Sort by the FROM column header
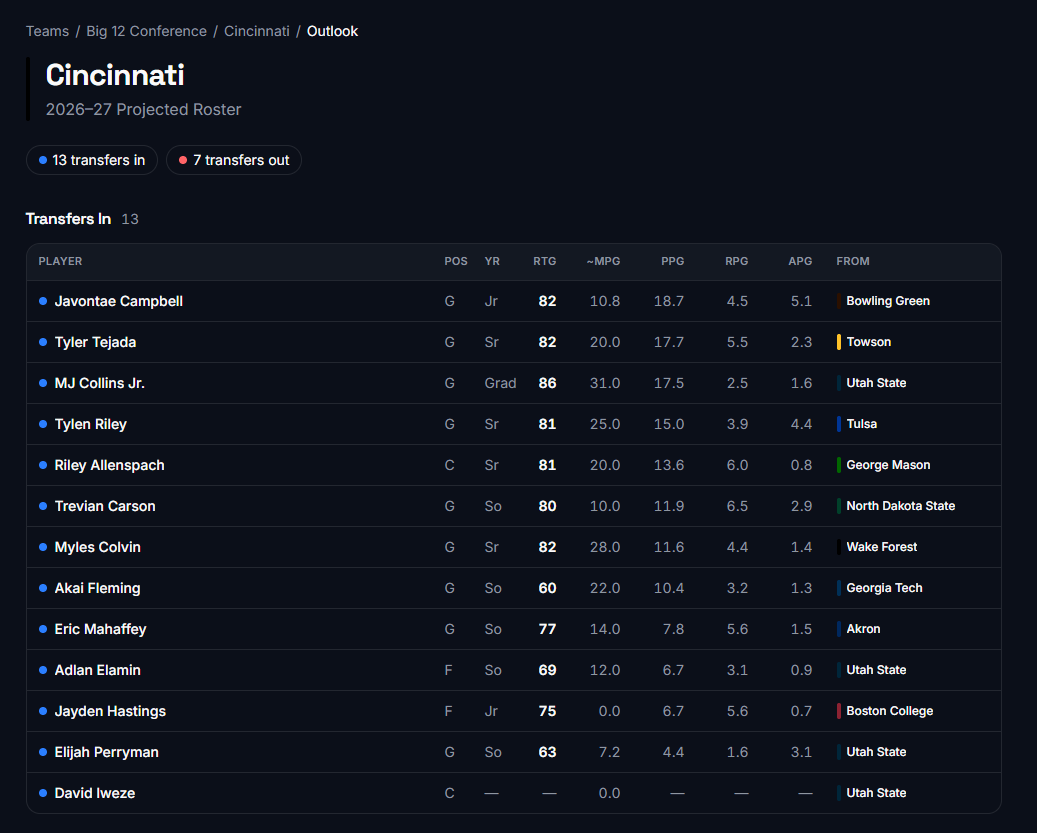 pyautogui.click(x=852, y=261)
